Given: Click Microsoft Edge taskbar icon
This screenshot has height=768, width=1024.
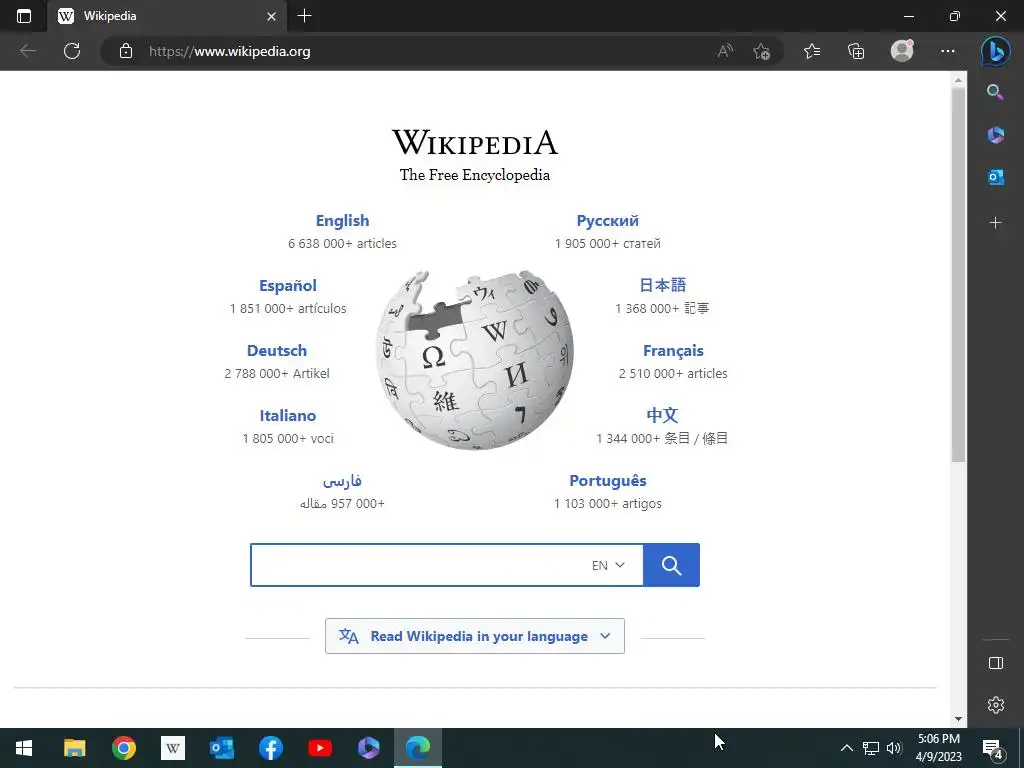Looking at the screenshot, I should 418,748.
